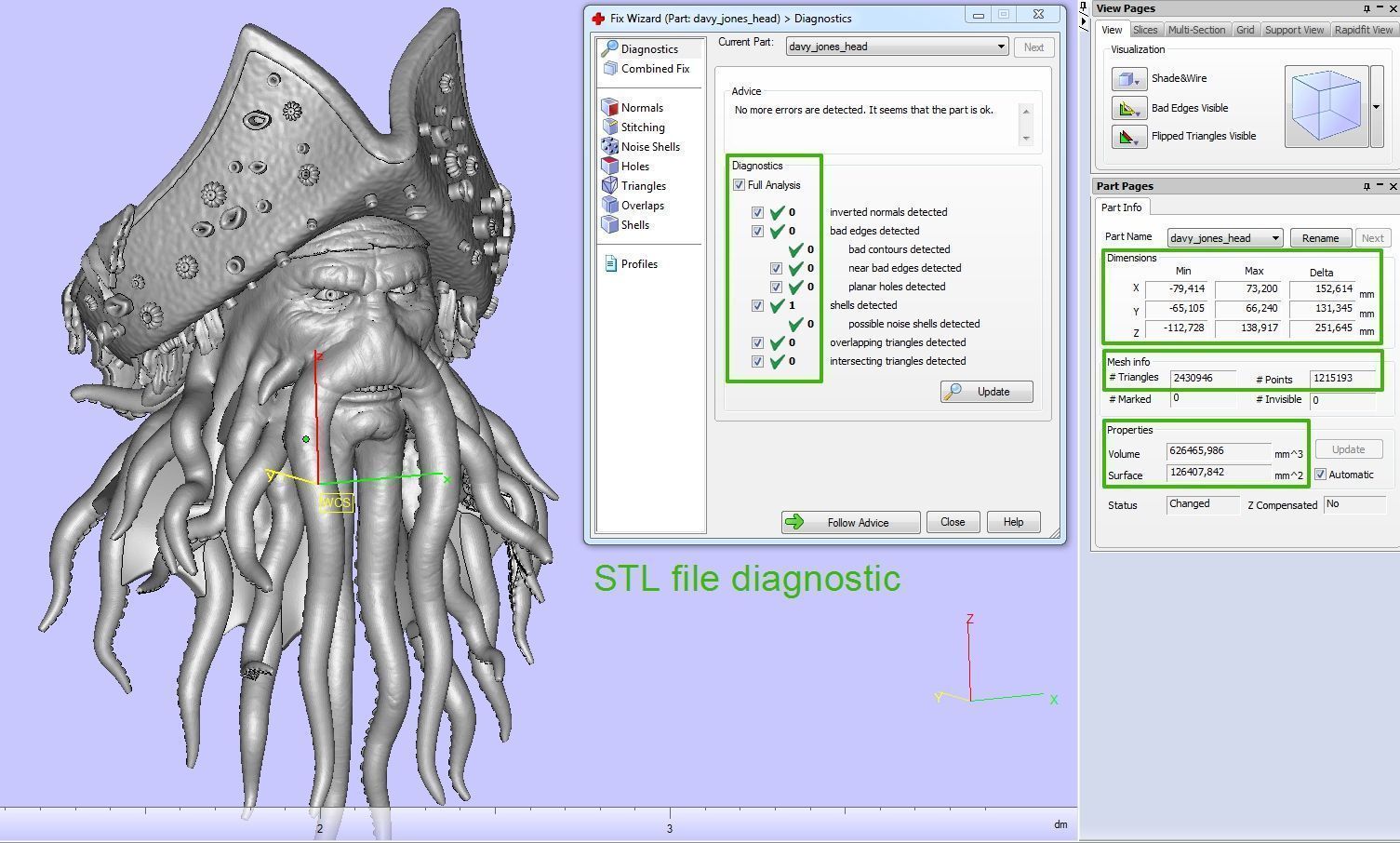Viewport: 1400px width, 843px height.
Task: Click the Z Max dimension field
Action: (1247, 328)
